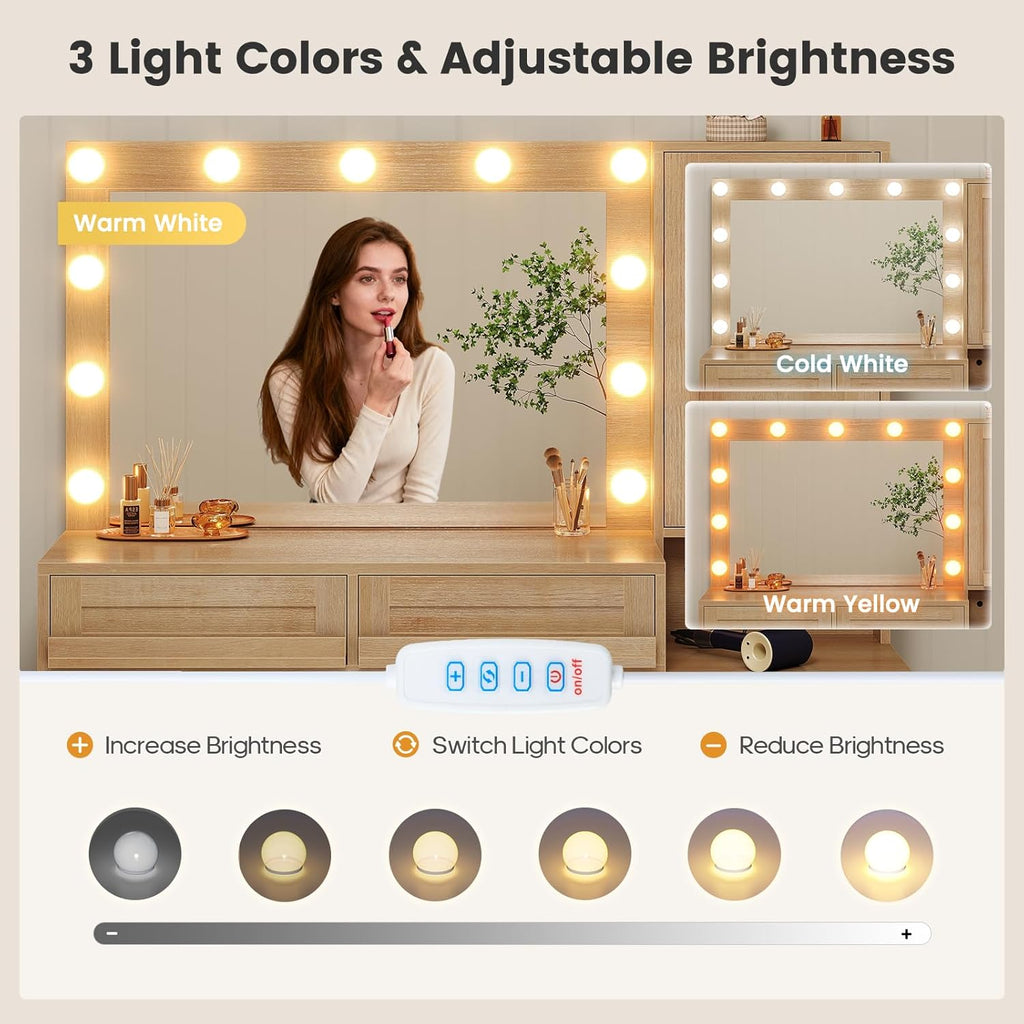Click the plus end of brightness slider
1024x1024 pixels.
coord(906,934)
